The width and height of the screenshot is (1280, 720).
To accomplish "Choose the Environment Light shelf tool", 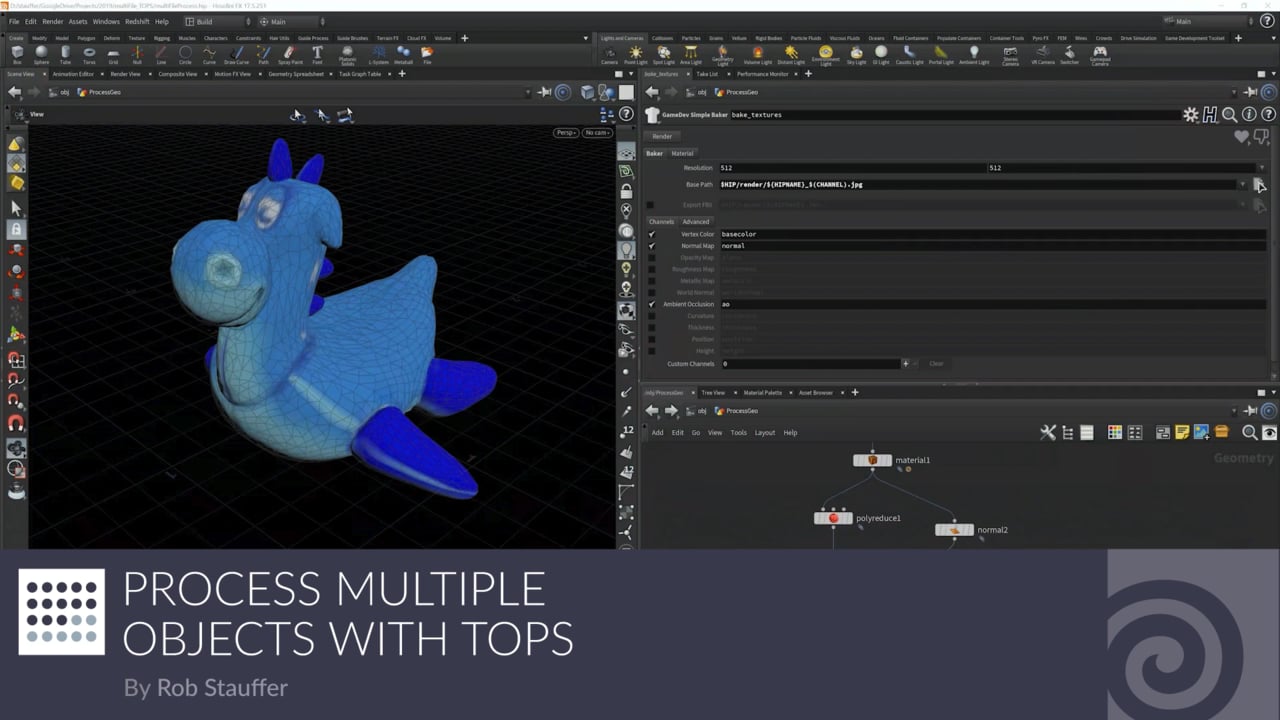I will coord(825,54).
